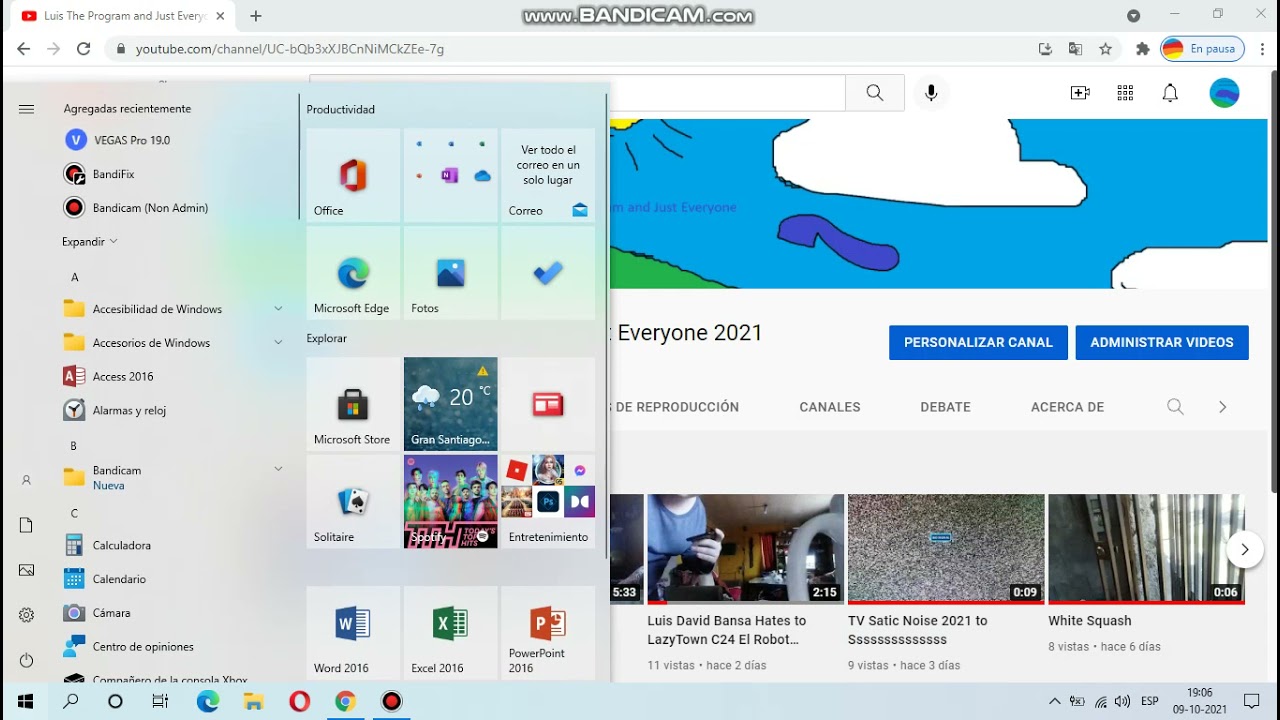The width and height of the screenshot is (1280, 720).
Task: Open the Fotos tile
Action: tap(450, 273)
